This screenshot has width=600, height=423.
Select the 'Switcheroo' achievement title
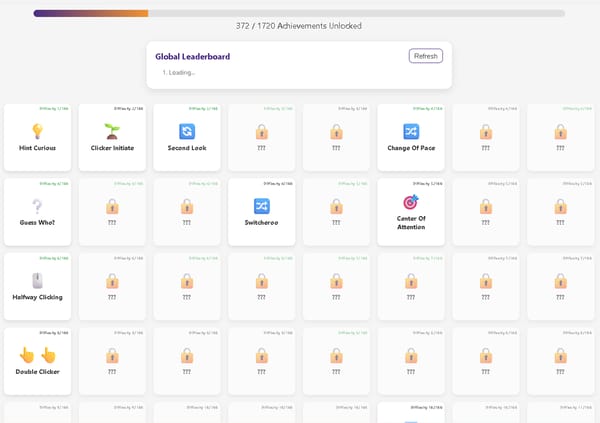click(261, 222)
